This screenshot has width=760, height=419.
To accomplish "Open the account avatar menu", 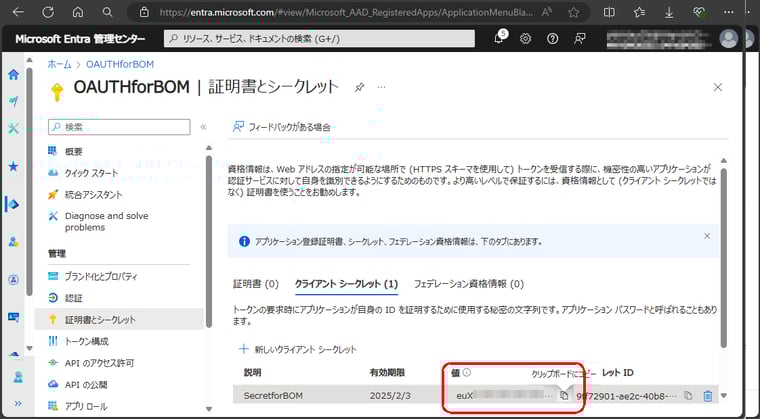I will (728, 39).
